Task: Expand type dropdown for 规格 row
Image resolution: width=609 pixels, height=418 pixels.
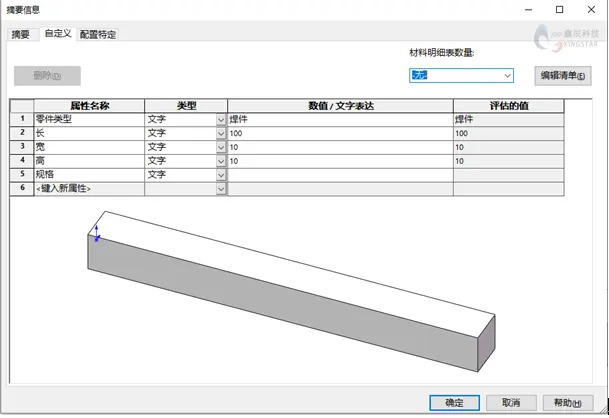Action: [x=221, y=175]
